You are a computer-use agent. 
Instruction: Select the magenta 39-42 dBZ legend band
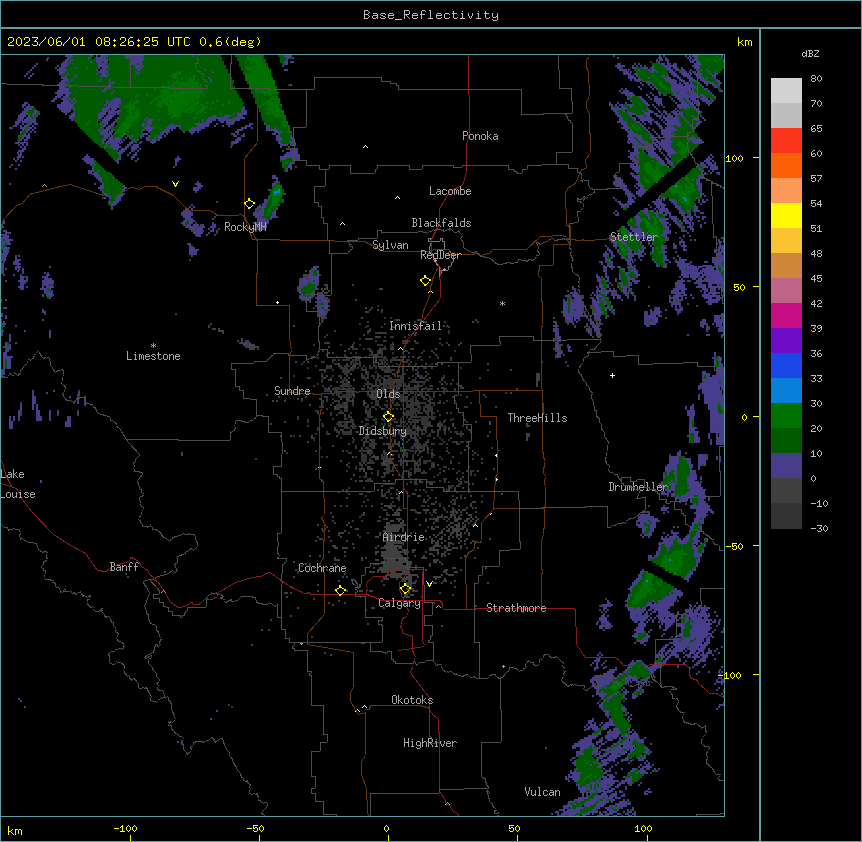coord(786,315)
